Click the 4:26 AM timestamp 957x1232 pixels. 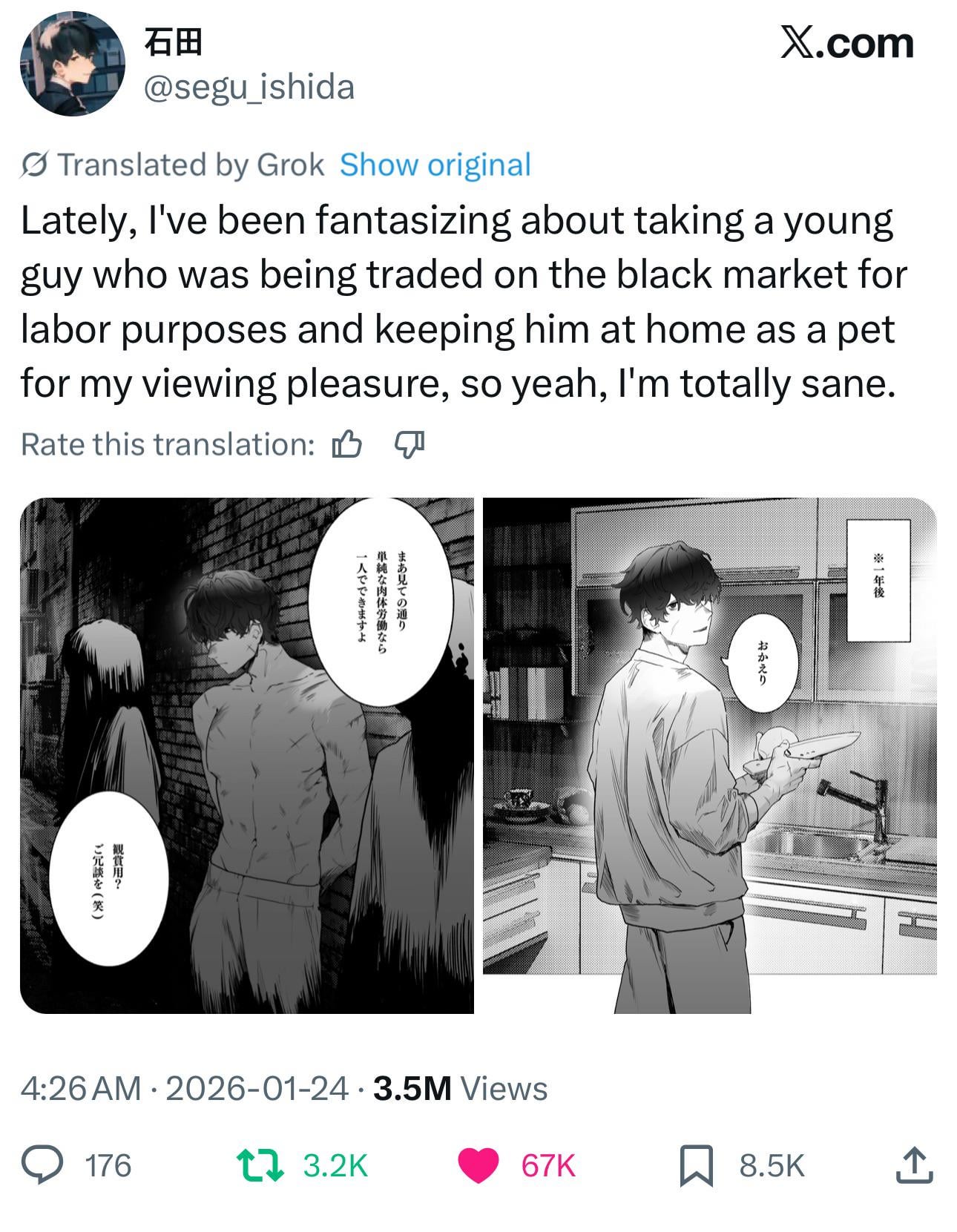(x=80, y=1088)
